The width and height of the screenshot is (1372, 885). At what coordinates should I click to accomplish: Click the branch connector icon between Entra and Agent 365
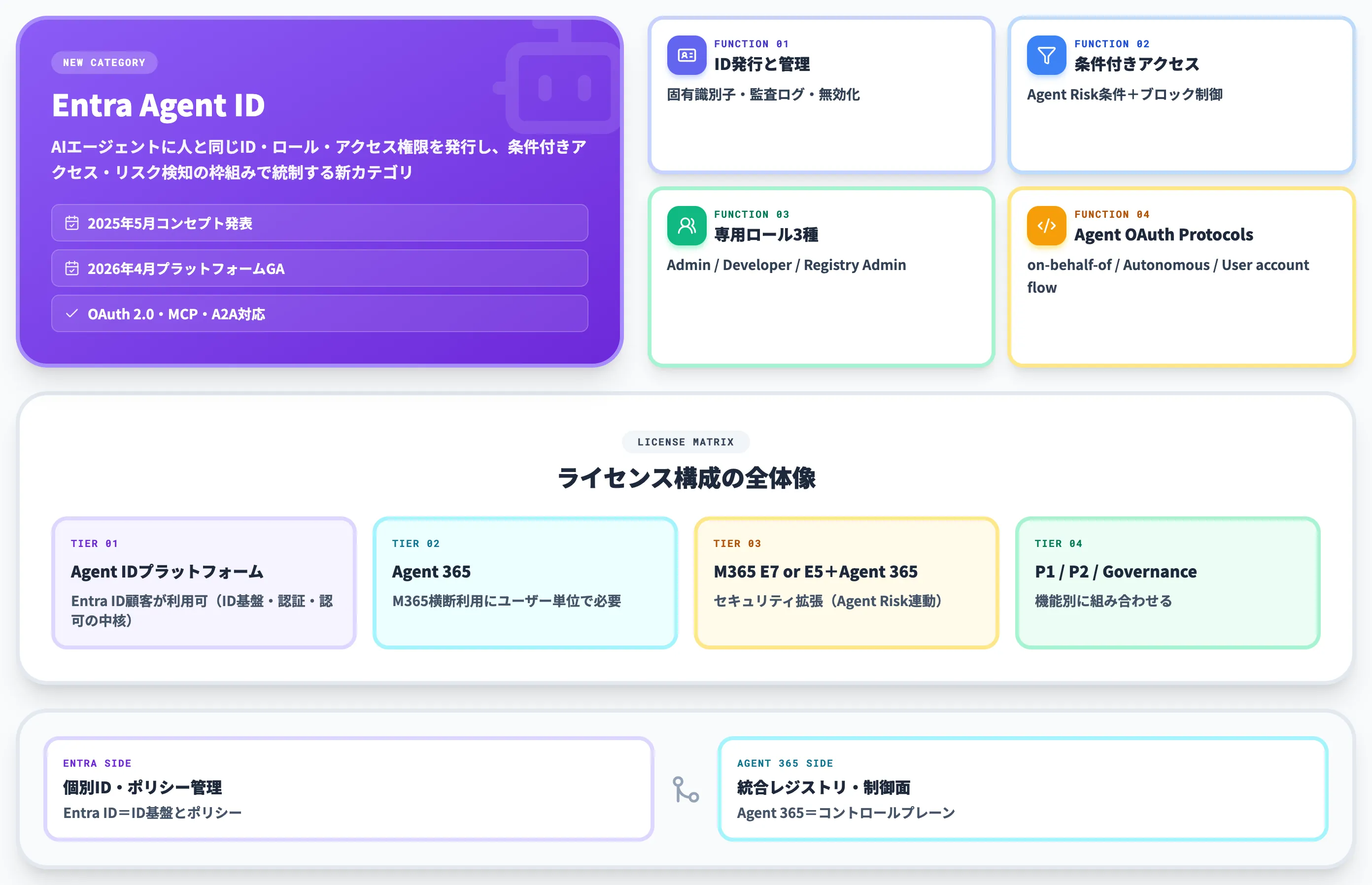[x=686, y=789]
